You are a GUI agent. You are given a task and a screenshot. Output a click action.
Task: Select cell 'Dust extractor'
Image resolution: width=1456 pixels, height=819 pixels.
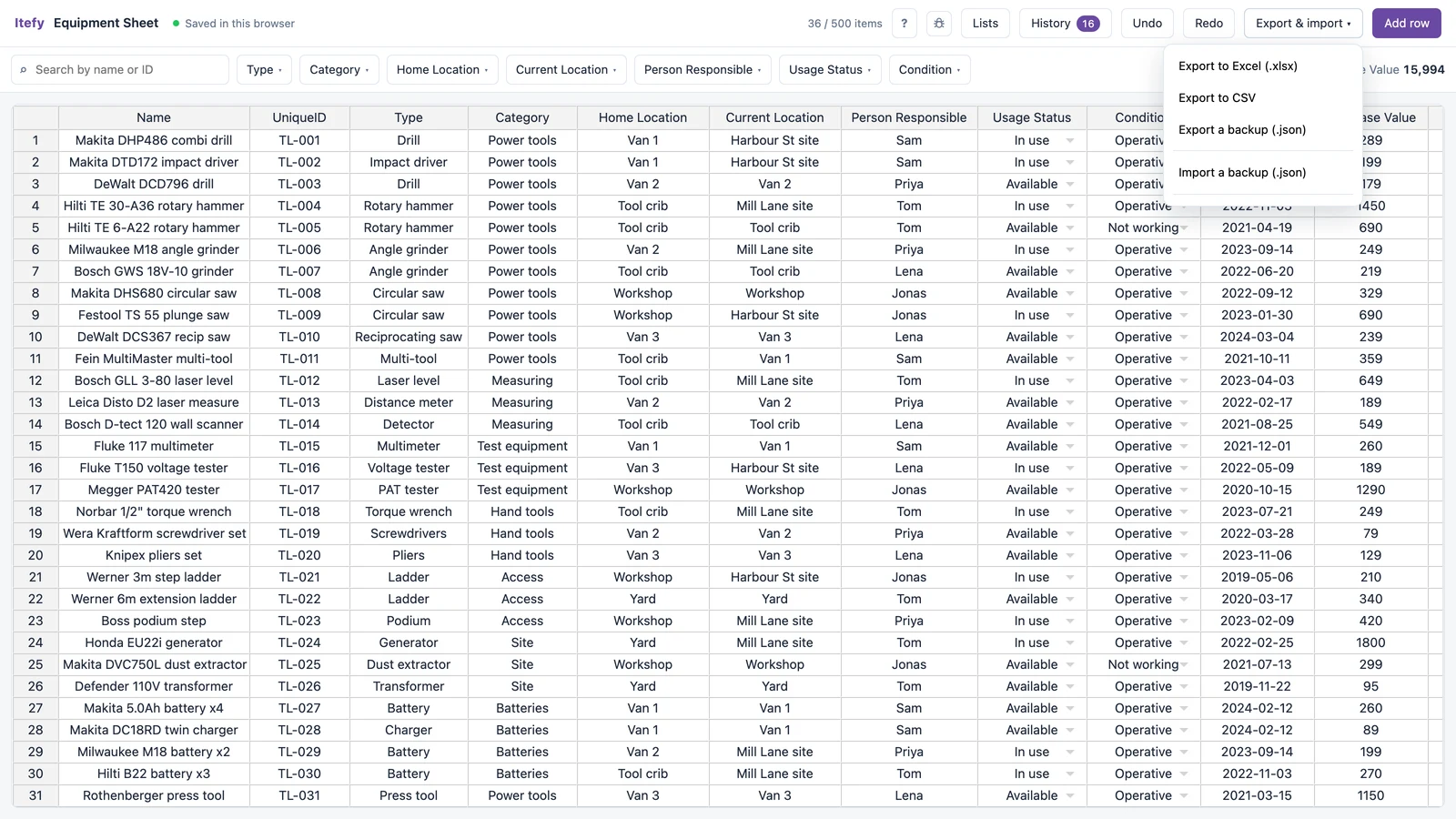[409, 664]
